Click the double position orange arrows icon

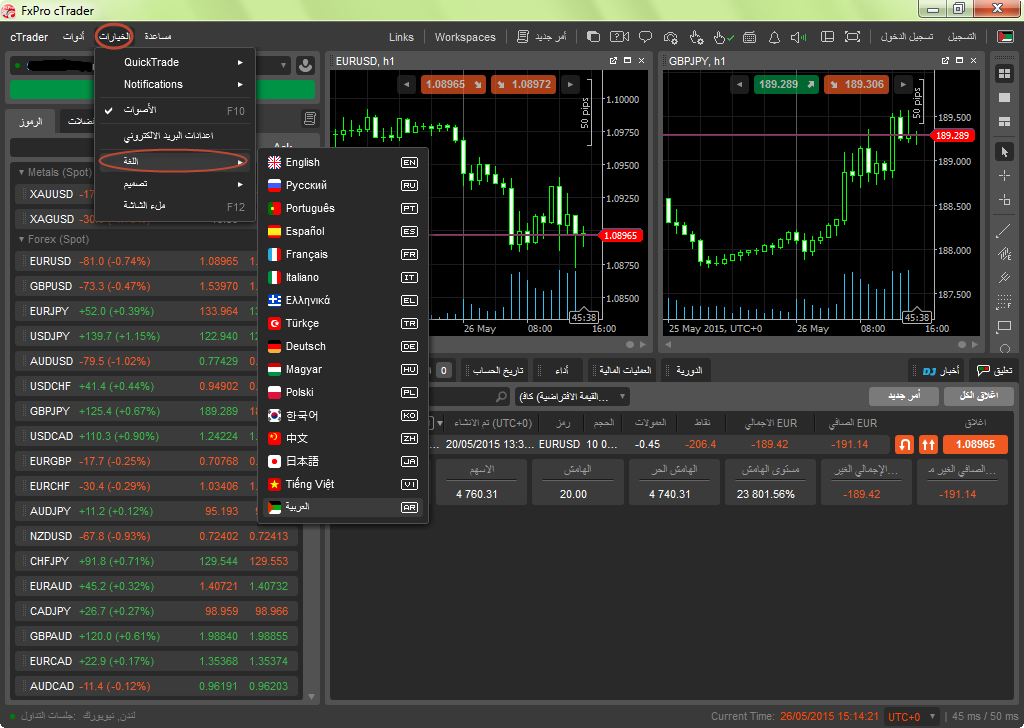tap(928, 445)
